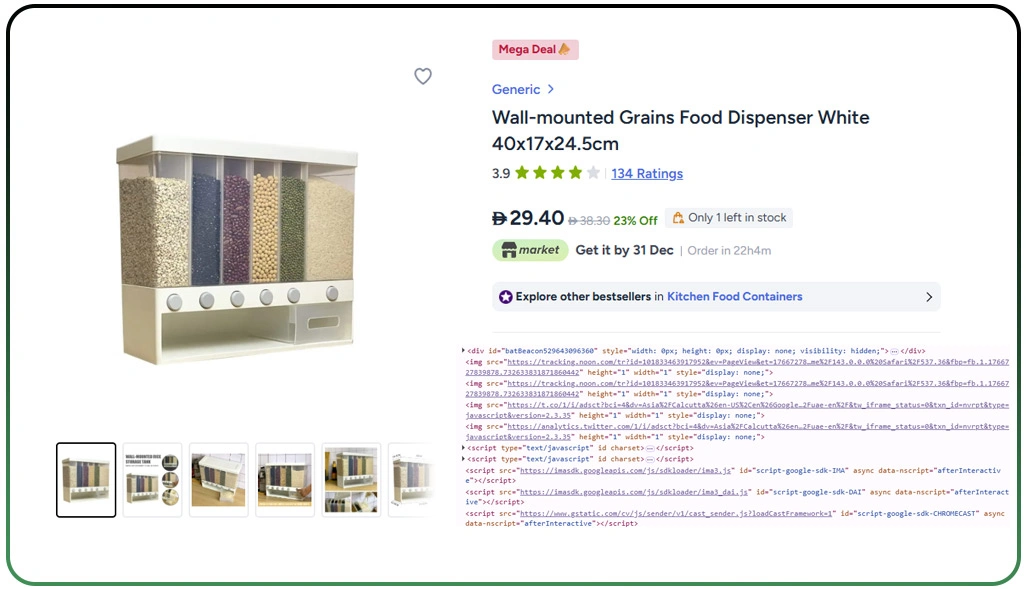Click the imasdk.googleapis.com ima3.js URL
1026x589 pixels.
click(x=590, y=470)
